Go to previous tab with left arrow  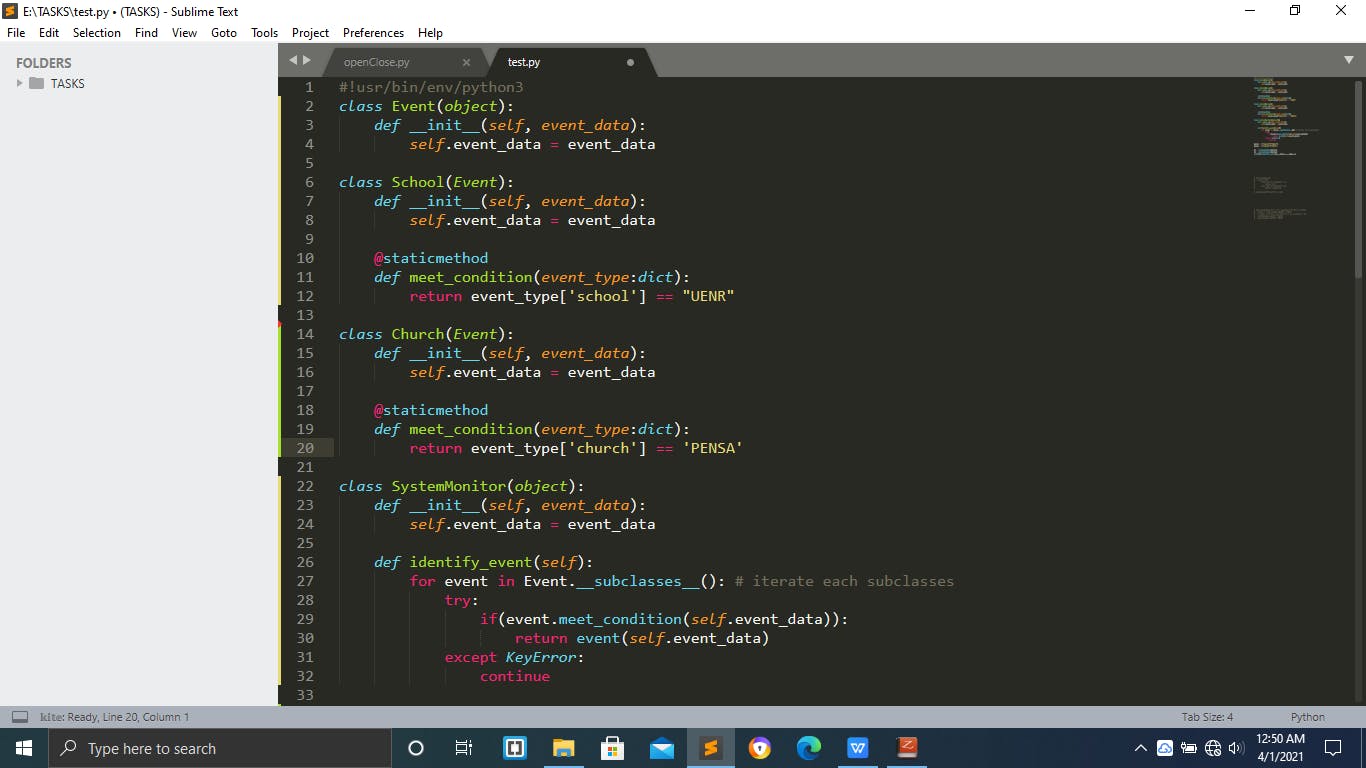pos(294,60)
